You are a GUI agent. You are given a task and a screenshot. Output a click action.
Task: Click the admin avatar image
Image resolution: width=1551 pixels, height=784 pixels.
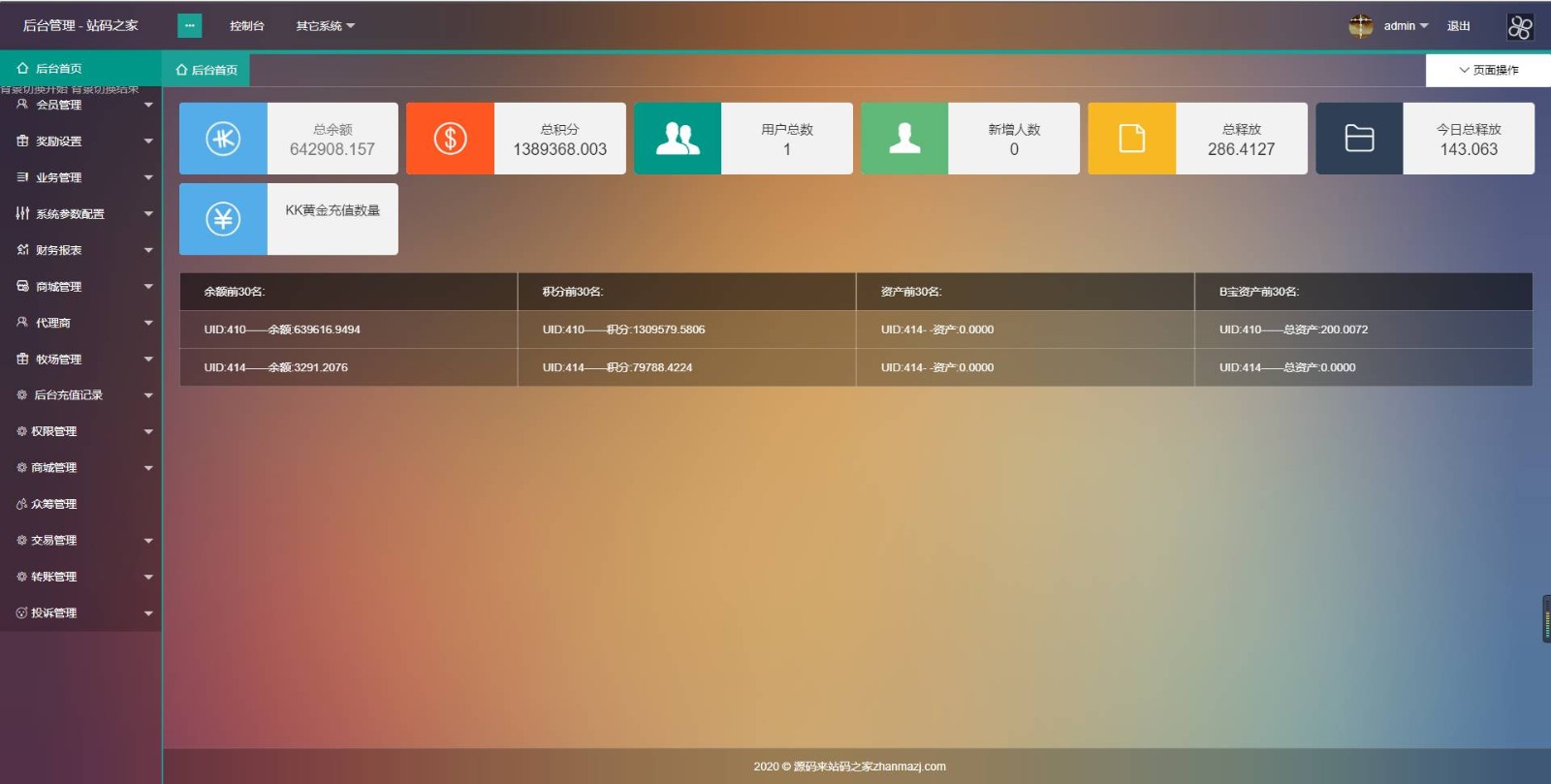pyautogui.click(x=1361, y=26)
